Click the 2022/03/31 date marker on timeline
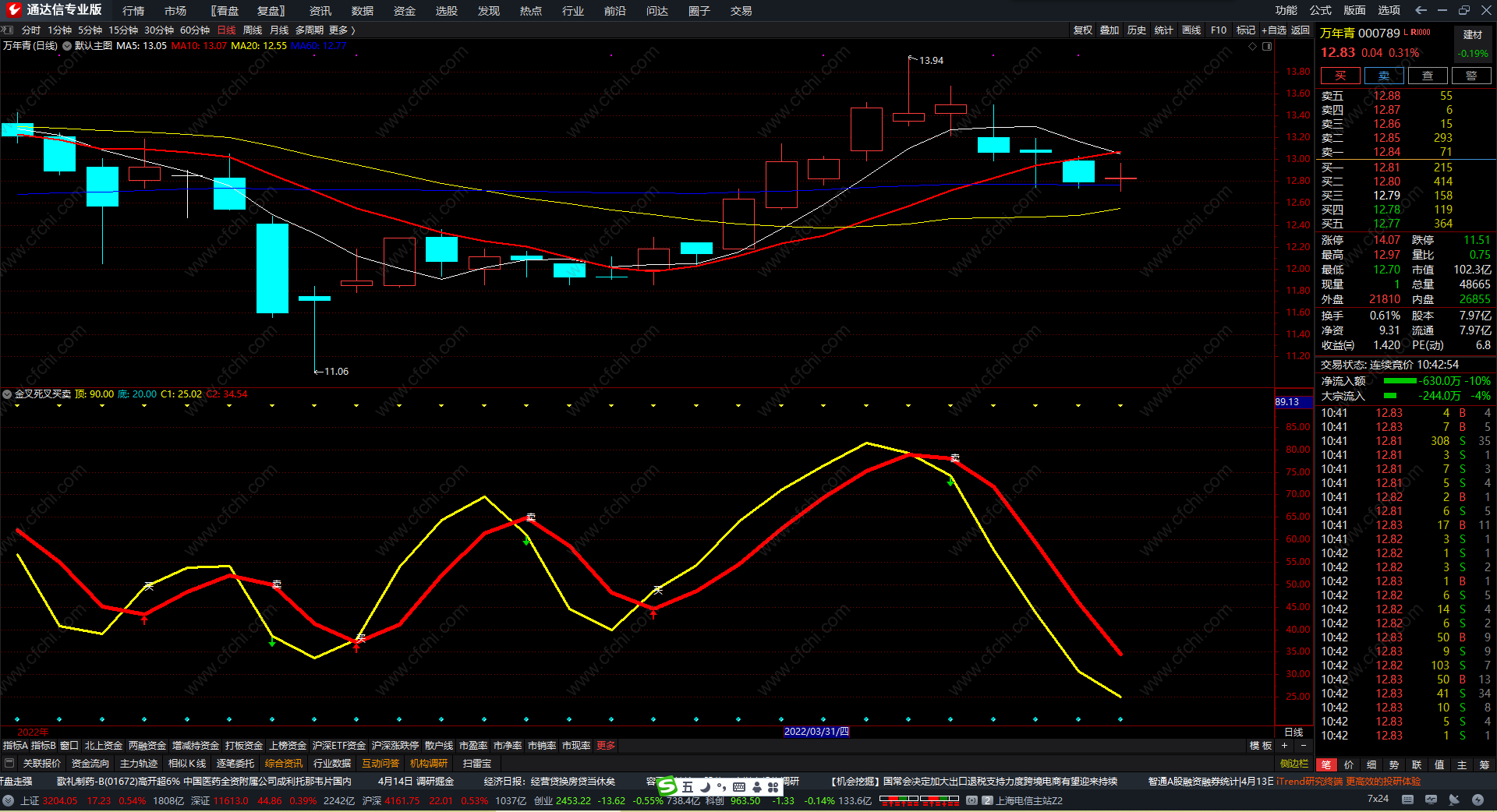Viewport: 1497px width, 812px height. click(x=816, y=732)
